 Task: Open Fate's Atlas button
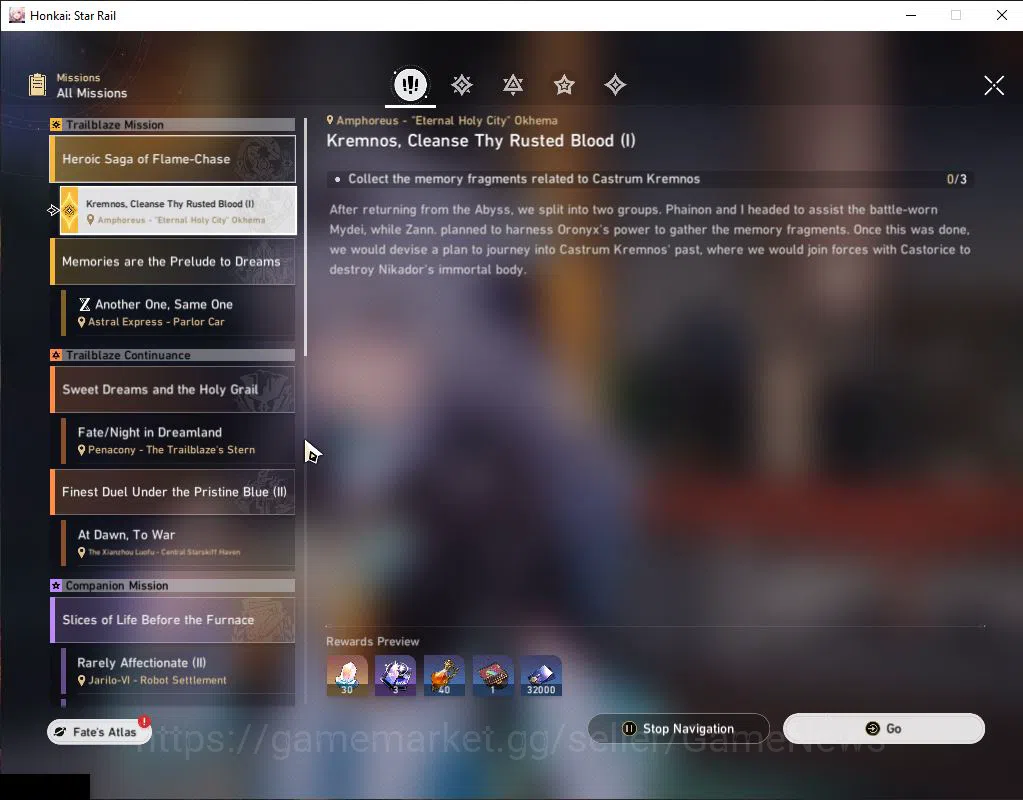point(99,731)
